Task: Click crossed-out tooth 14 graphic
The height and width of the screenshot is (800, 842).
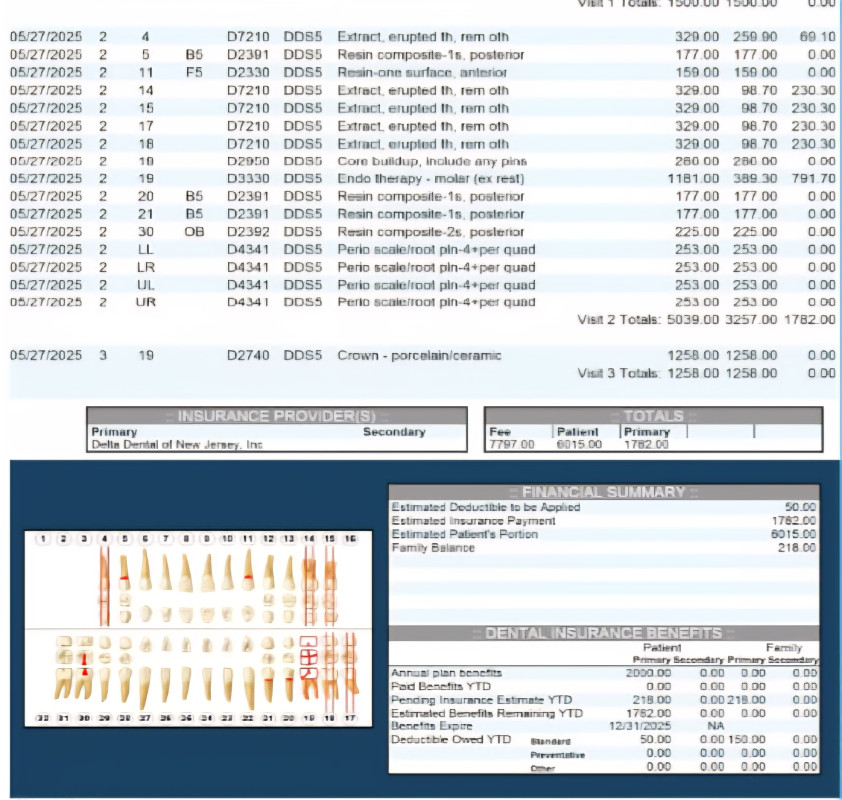Action: click(x=309, y=585)
